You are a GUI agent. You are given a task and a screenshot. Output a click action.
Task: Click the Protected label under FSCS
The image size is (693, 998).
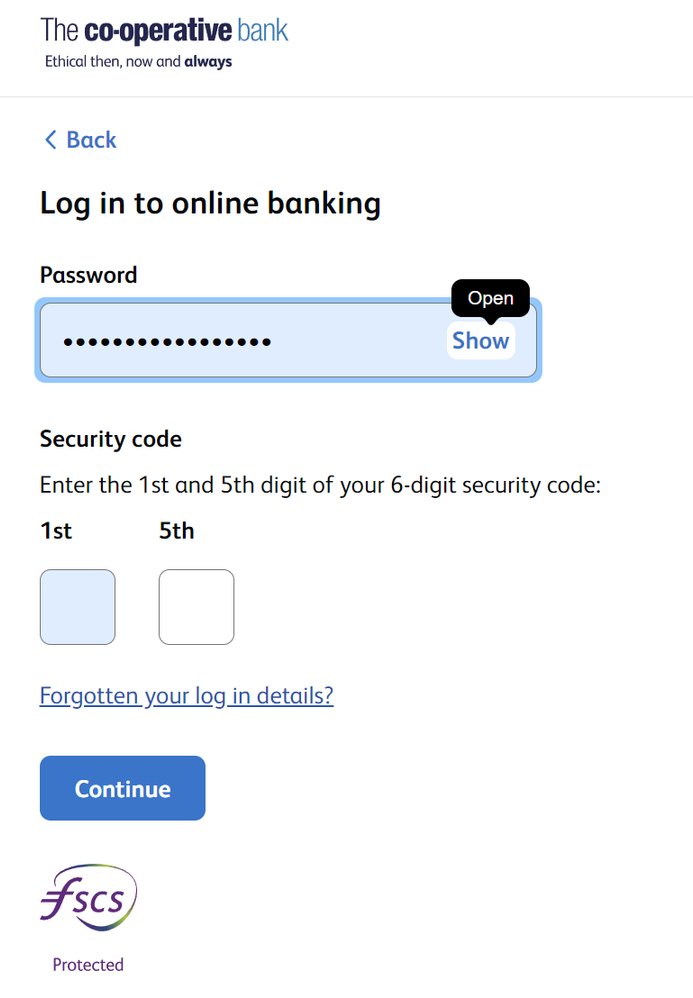click(x=88, y=964)
